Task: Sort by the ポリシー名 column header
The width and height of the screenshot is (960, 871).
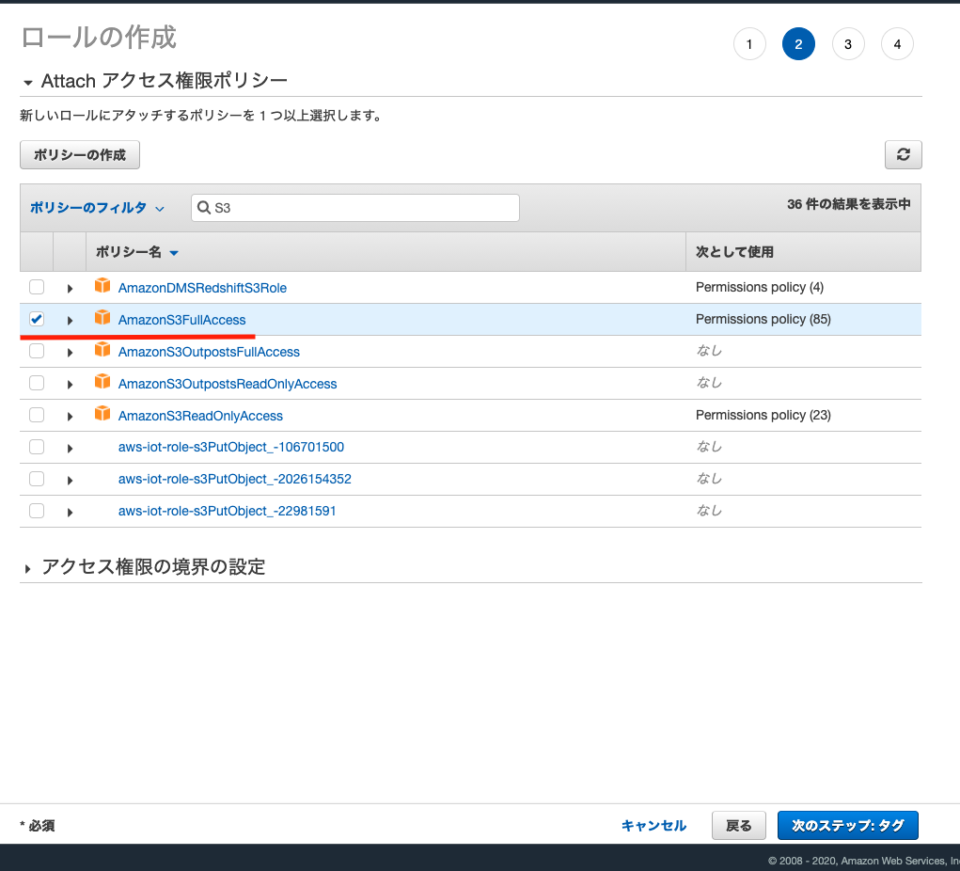Action: (x=137, y=252)
